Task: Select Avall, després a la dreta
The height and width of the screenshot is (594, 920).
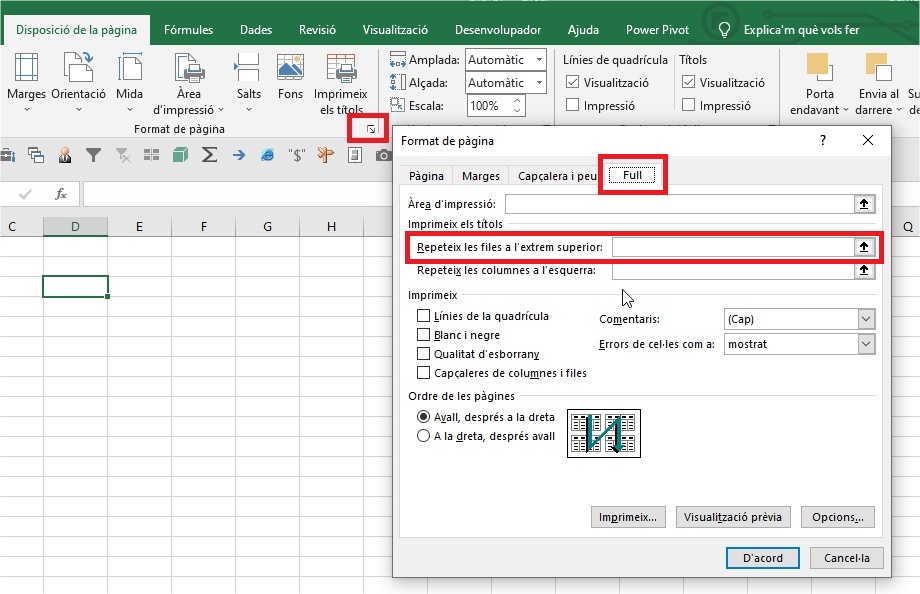Action: point(423,417)
